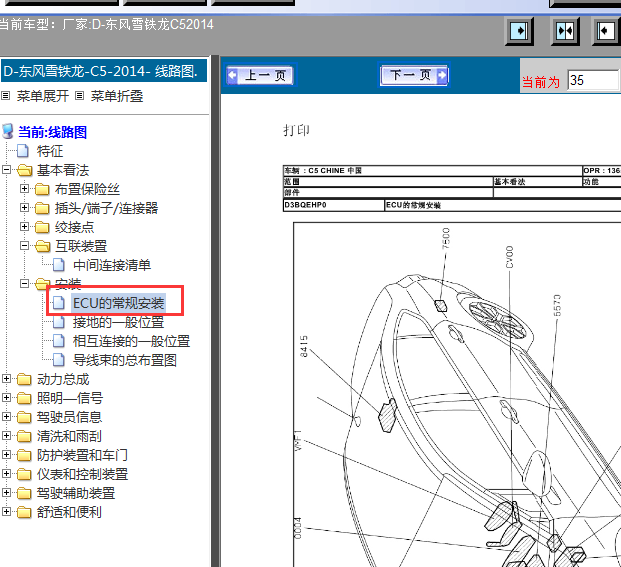
Task: Click the right-arrow panel layout icon
Action: 519,30
